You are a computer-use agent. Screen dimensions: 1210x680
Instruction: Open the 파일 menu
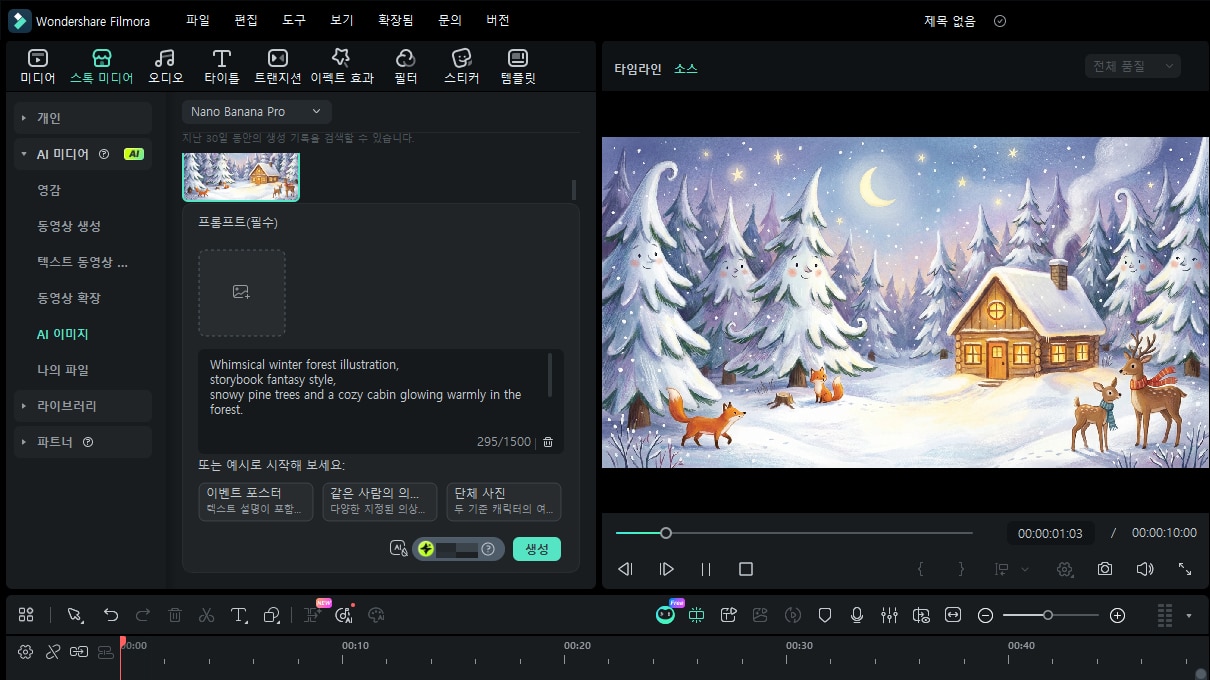(x=196, y=20)
